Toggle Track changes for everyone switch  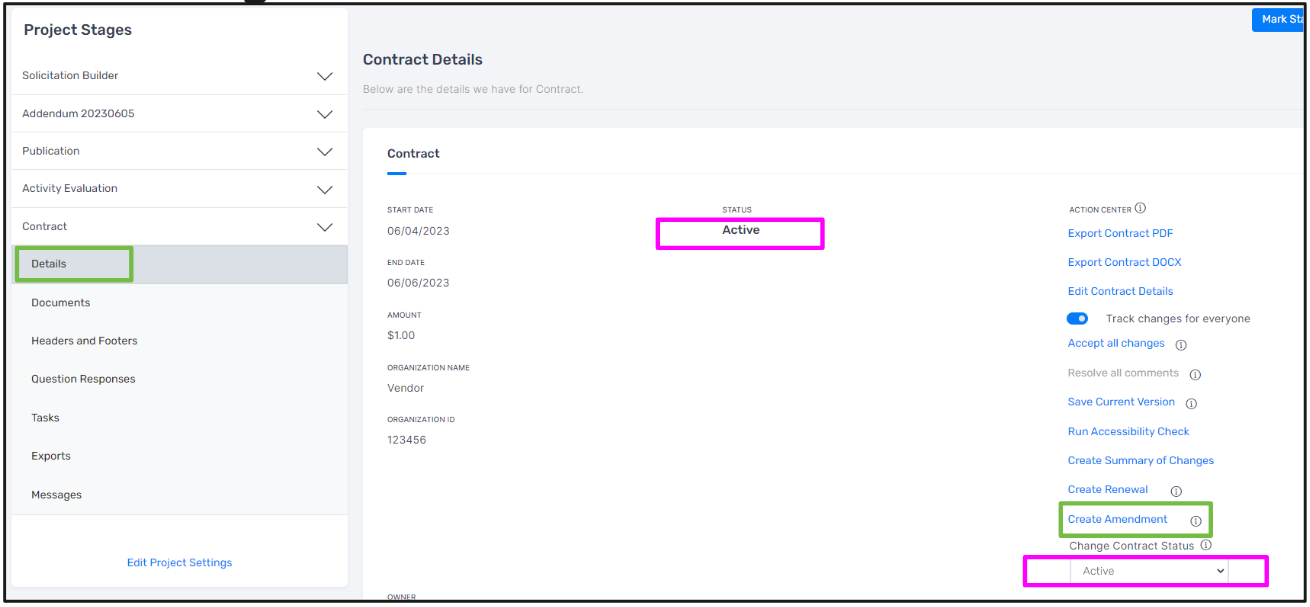click(x=1077, y=318)
